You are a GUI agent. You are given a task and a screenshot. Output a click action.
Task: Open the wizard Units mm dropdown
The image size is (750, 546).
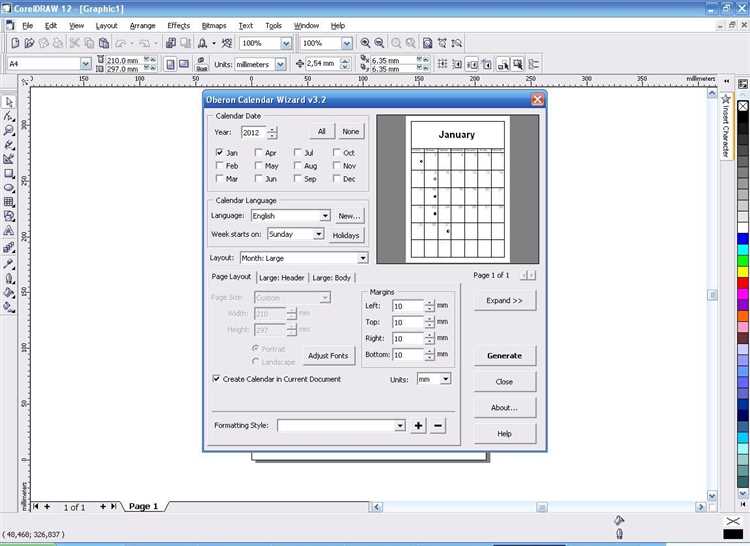point(445,379)
